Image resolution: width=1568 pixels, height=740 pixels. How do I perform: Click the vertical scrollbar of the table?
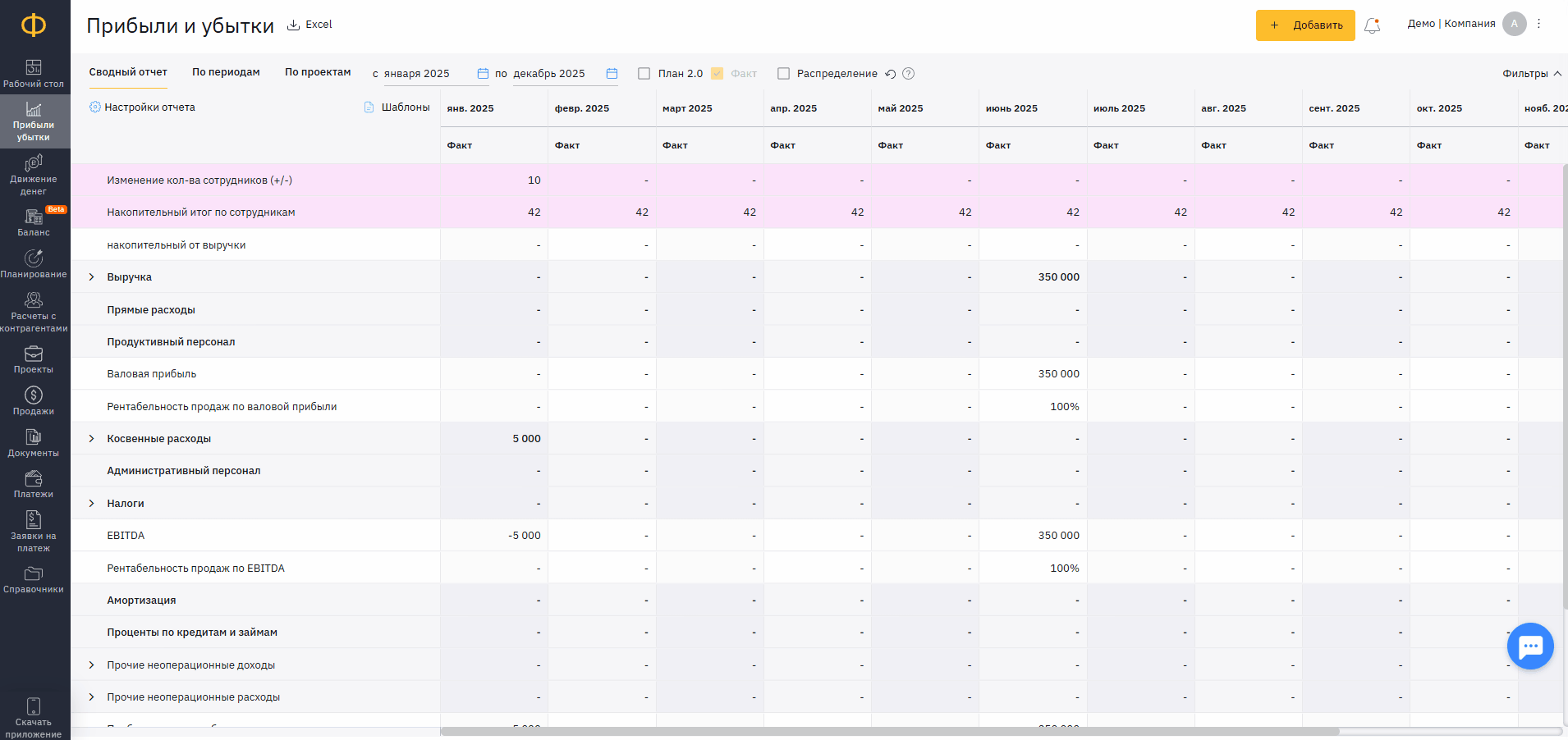tap(1565, 386)
